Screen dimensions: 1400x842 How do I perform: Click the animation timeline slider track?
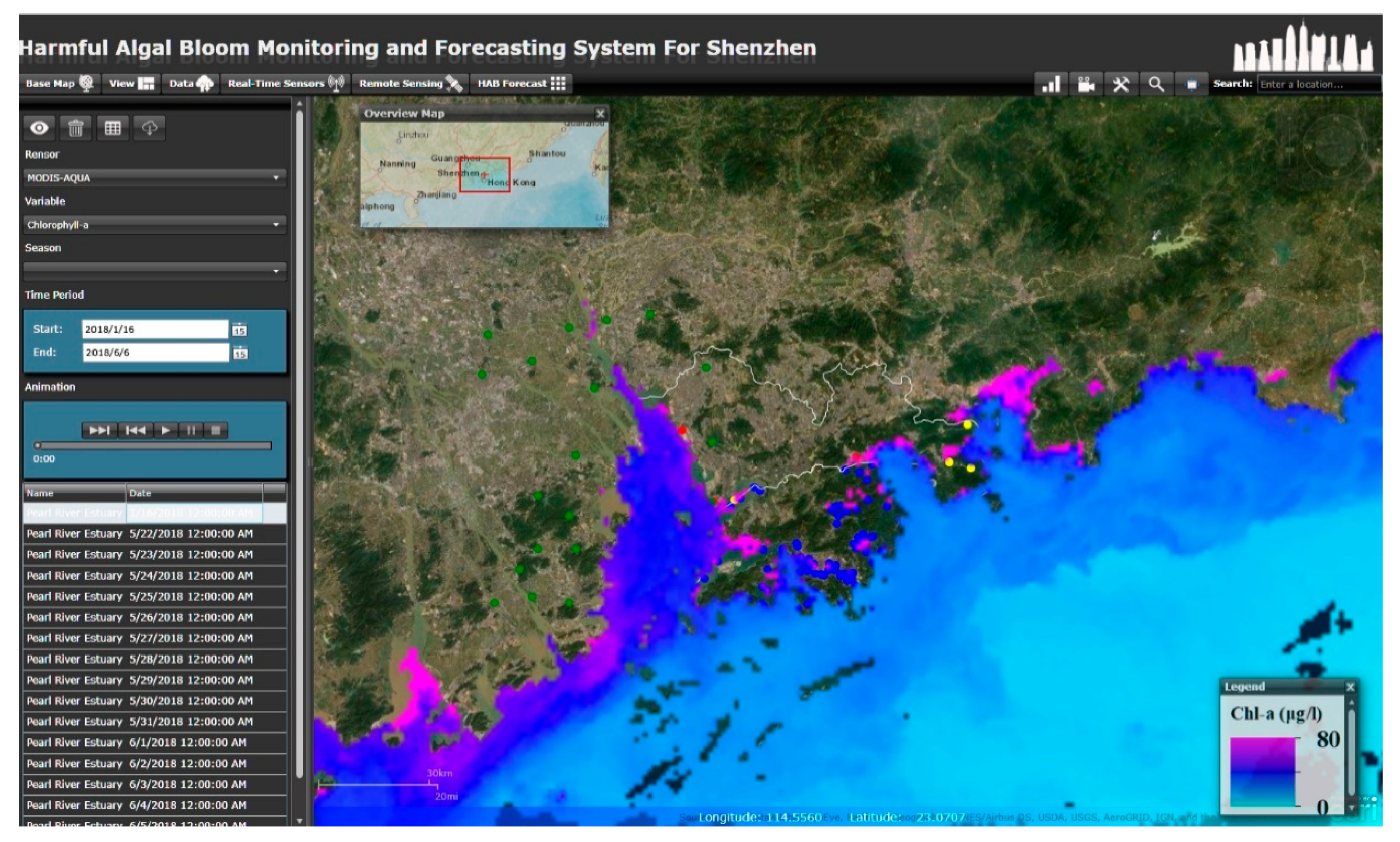tap(154, 446)
